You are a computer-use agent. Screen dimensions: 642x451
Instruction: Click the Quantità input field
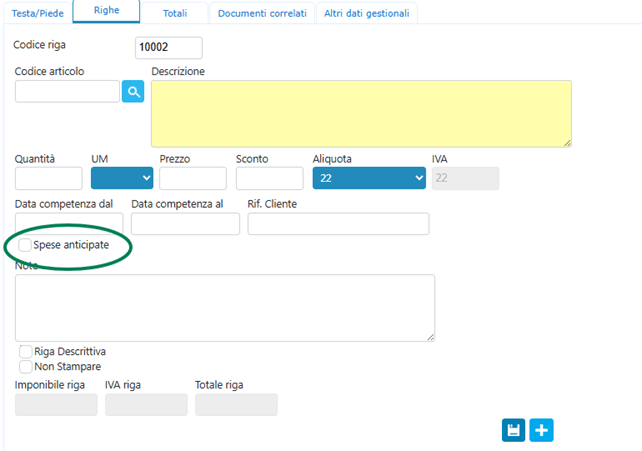[x=49, y=178]
